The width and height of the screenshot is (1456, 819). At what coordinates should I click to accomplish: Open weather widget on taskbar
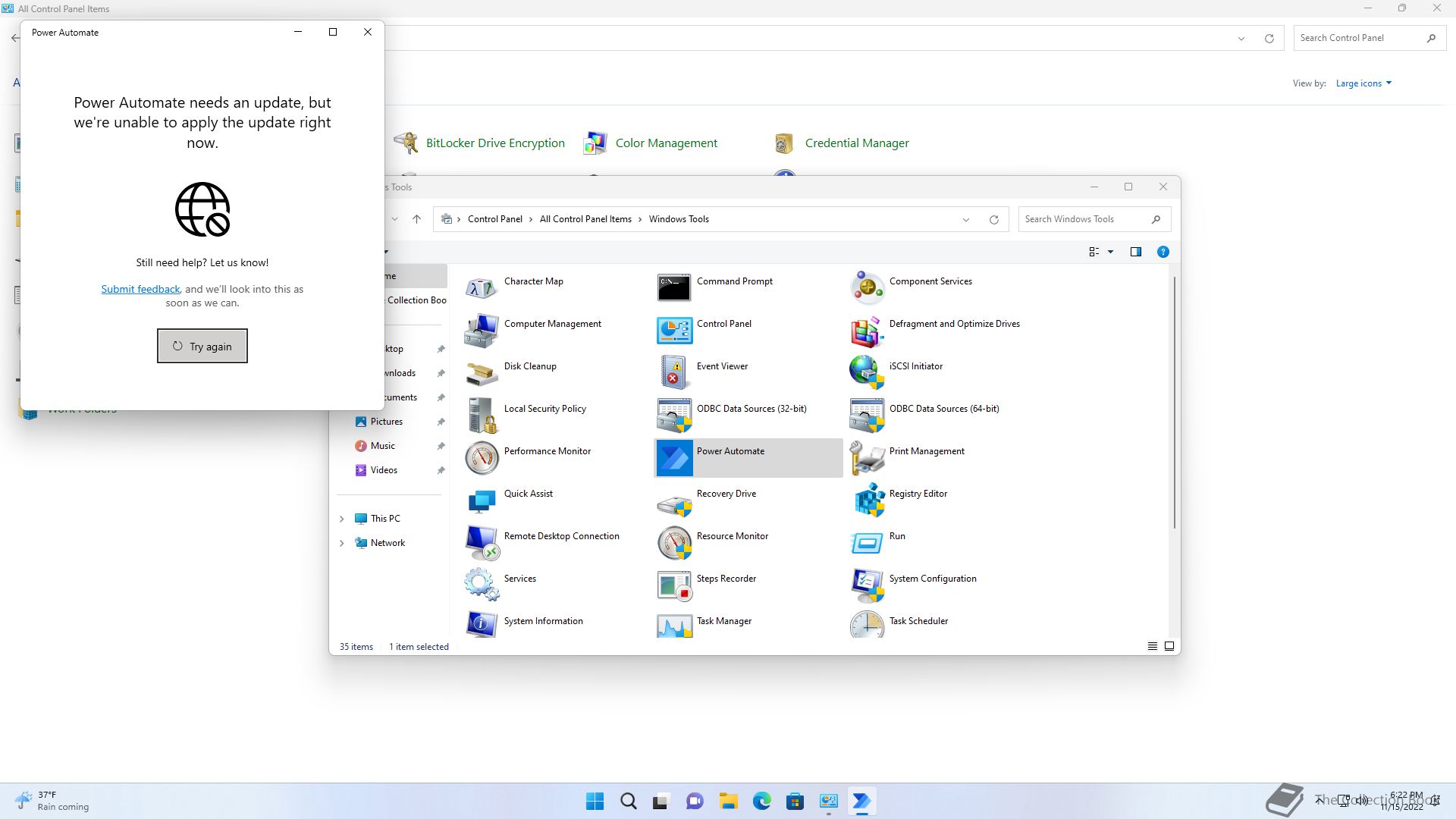pos(52,801)
